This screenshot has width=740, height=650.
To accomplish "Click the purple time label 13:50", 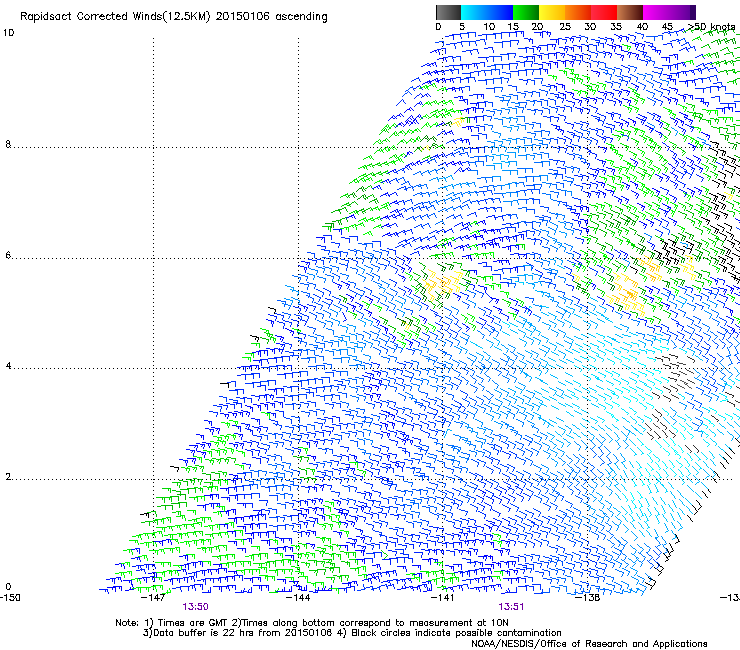I will point(195,607).
